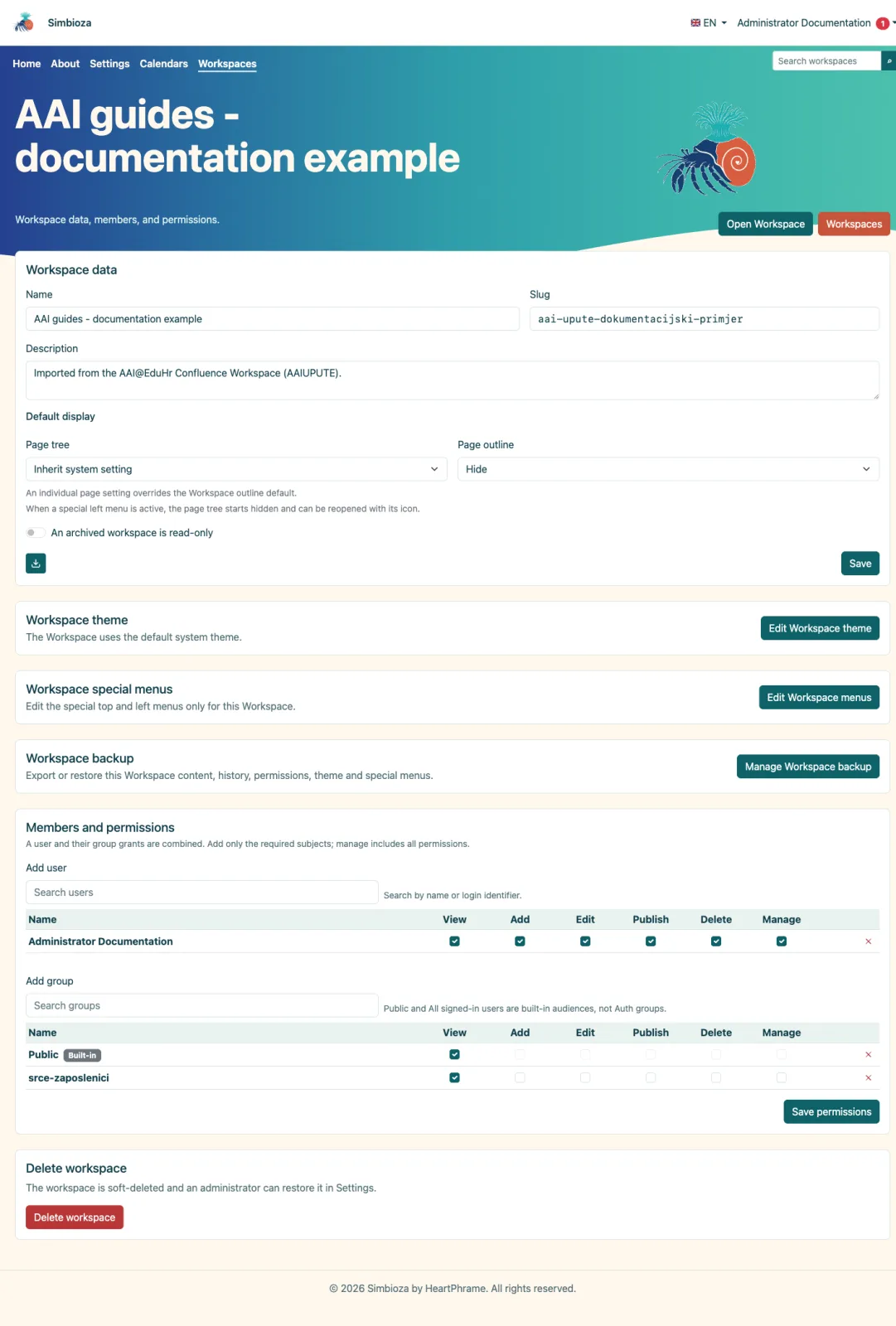896x1326 pixels.
Task: Open Manage Workspace backup
Action: coord(808,767)
